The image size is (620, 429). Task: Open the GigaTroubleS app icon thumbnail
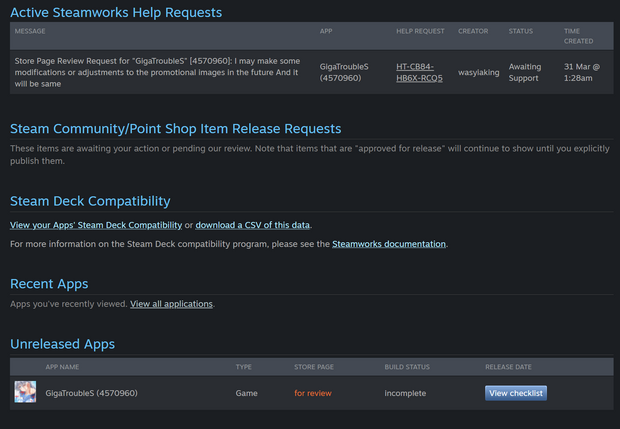25,393
